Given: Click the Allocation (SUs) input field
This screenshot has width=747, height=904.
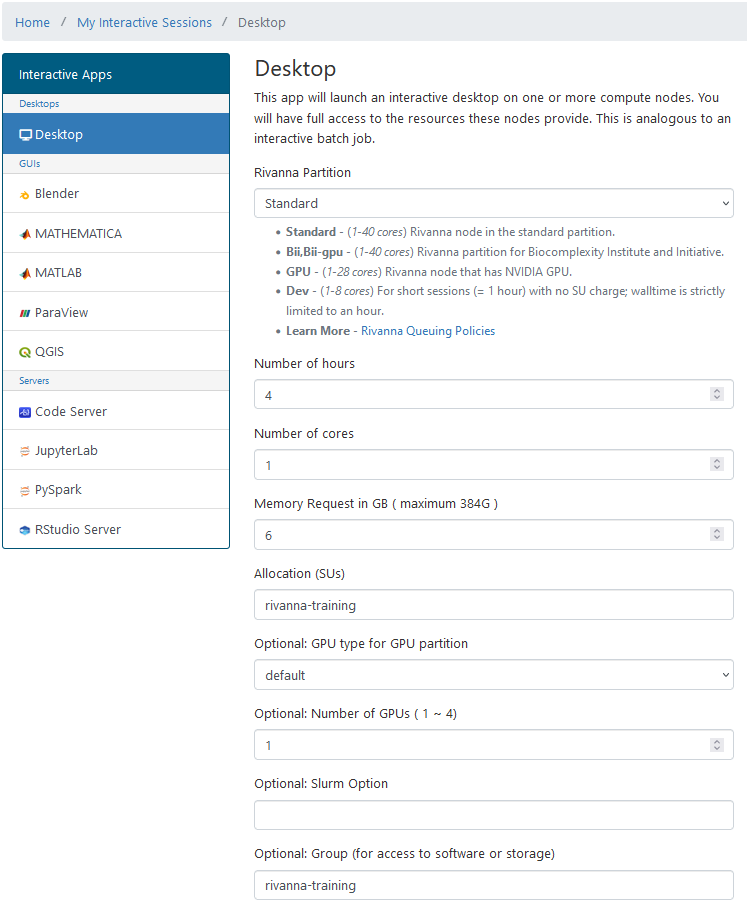Looking at the screenshot, I should 493,605.
